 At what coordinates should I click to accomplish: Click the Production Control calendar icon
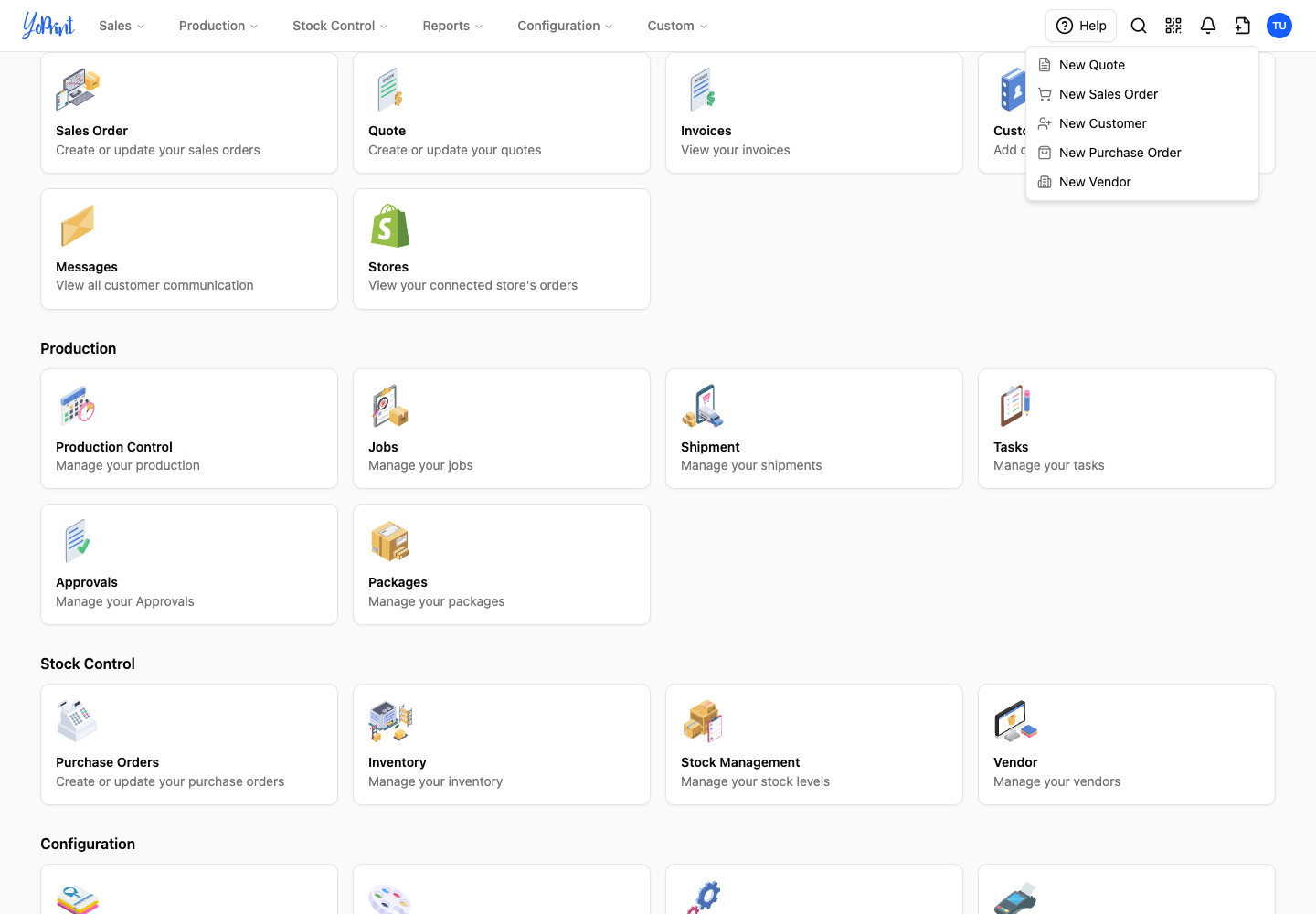(x=78, y=406)
